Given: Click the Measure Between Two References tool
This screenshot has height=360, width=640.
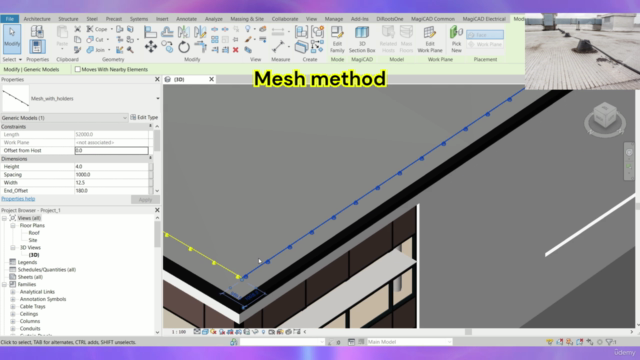Looking at the screenshot, I should [278, 32].
